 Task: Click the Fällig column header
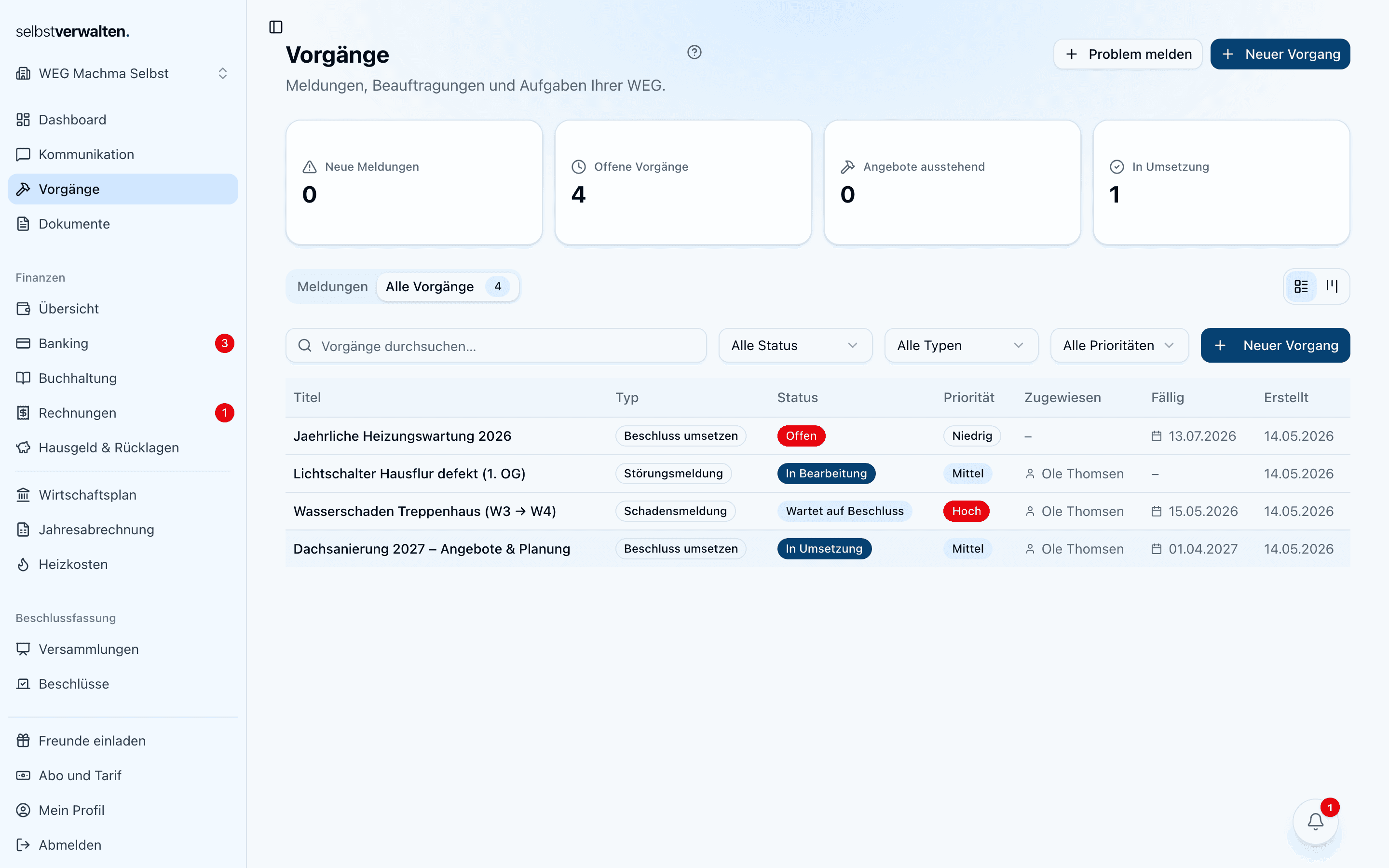[x=1168, y=397]
